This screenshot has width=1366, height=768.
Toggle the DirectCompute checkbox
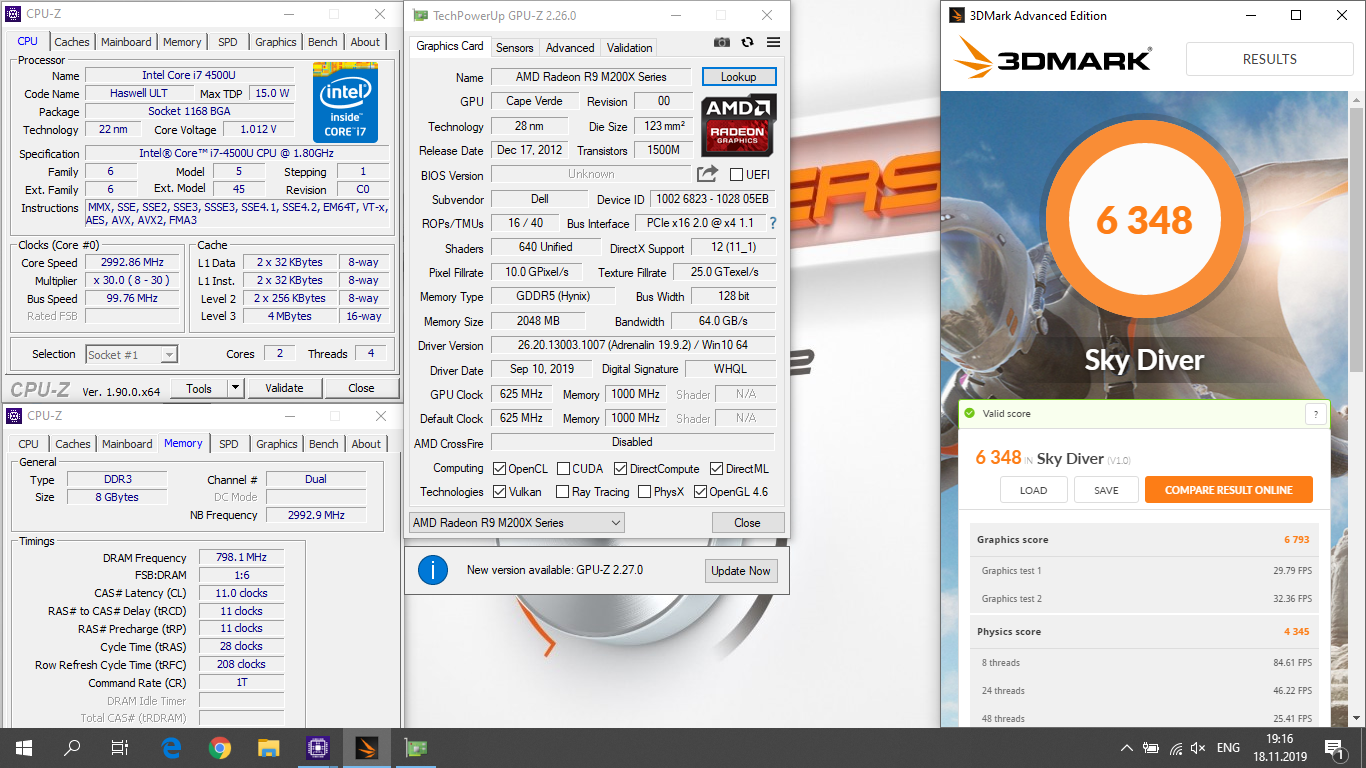pyautogui.click(x=620, y=468)
